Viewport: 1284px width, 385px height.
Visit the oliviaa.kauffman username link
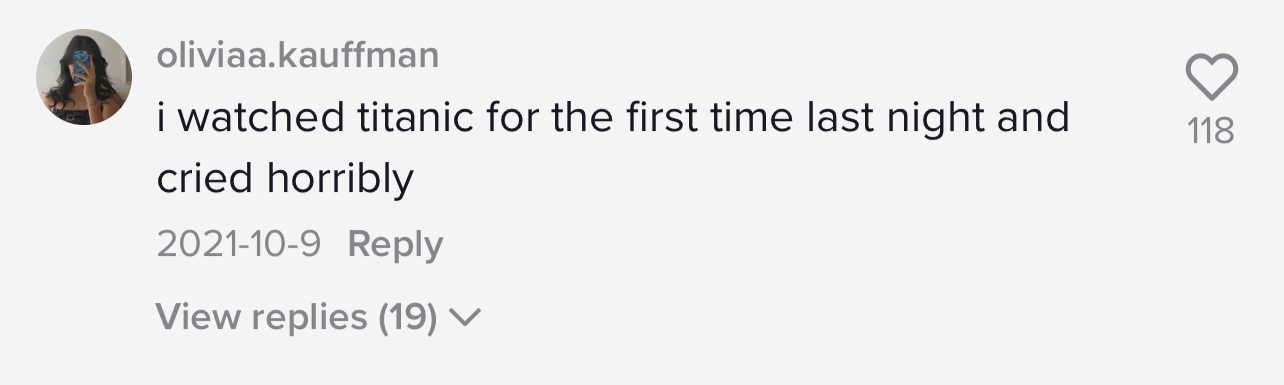pos(298,55)
